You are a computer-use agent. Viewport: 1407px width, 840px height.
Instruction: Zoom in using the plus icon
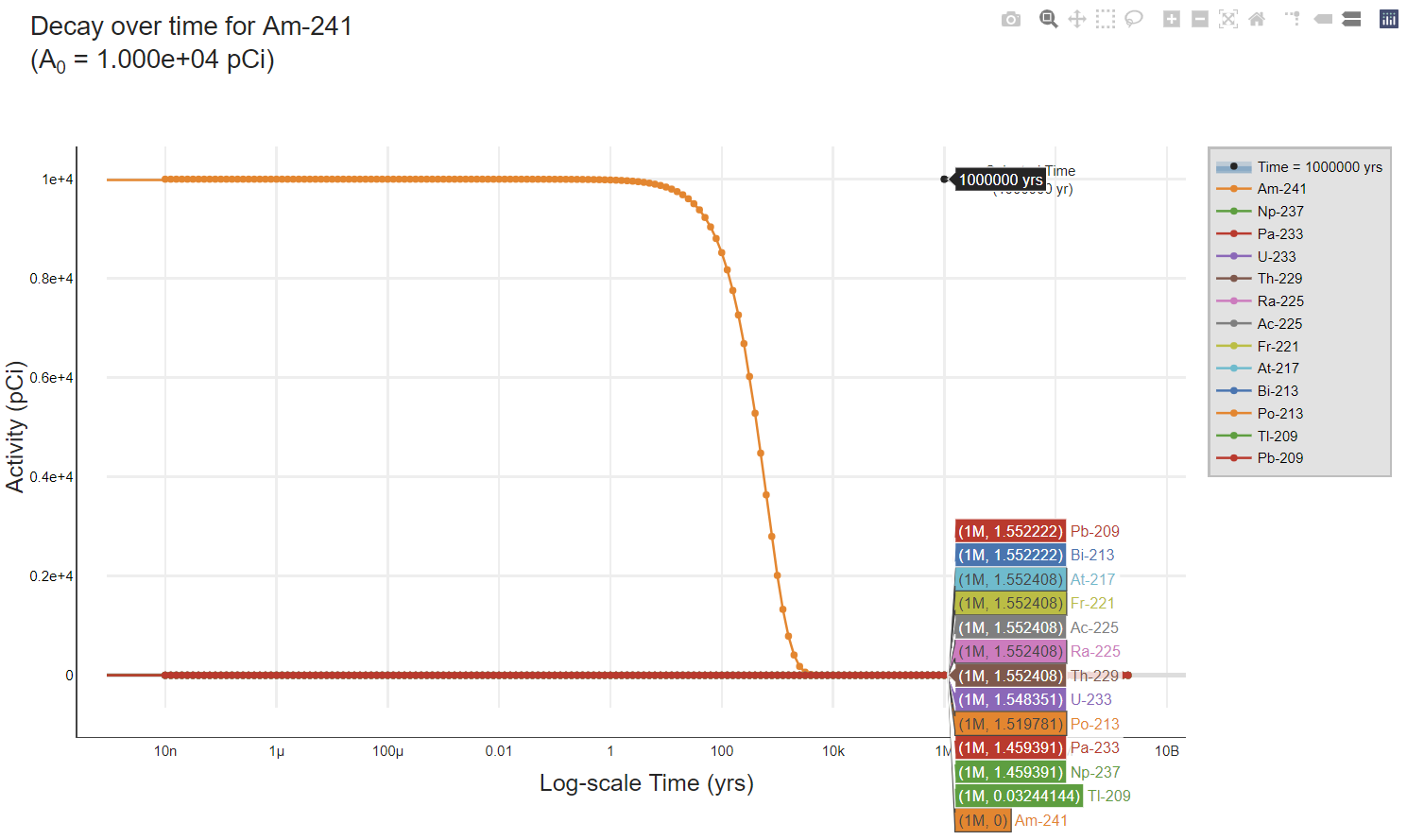click(1172, 19)
